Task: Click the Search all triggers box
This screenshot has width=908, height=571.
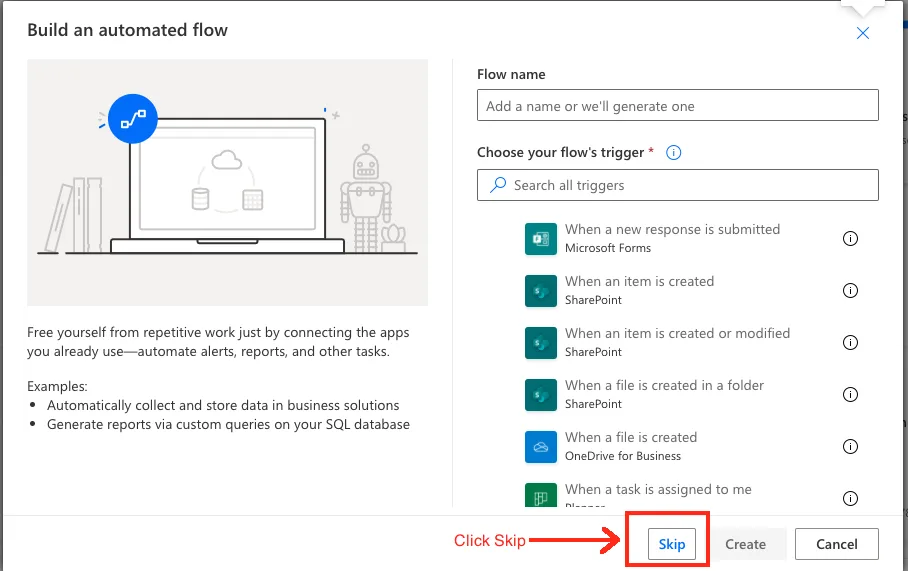Action: pos(678,185)
